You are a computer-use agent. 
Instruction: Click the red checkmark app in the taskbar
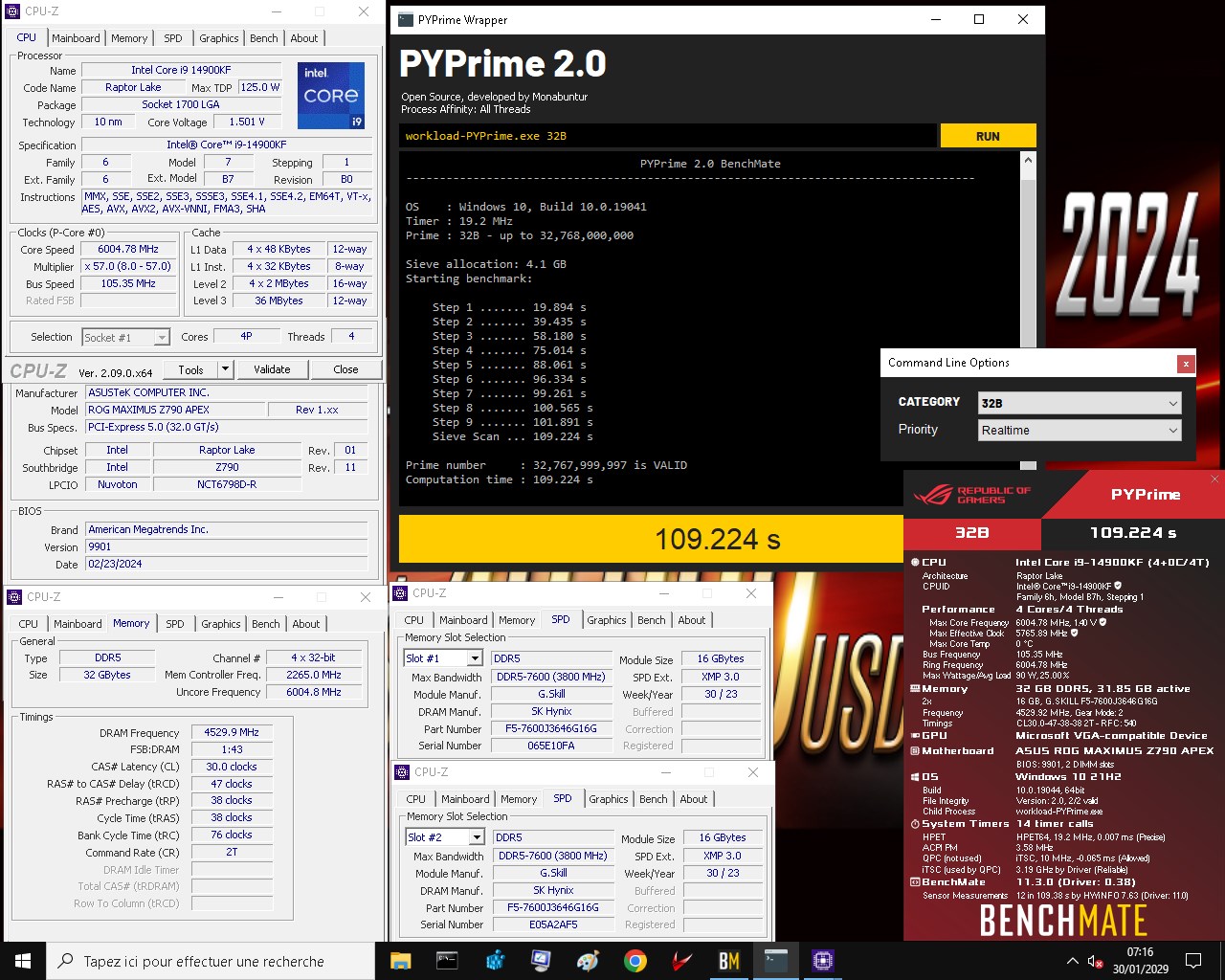[681, 961]
